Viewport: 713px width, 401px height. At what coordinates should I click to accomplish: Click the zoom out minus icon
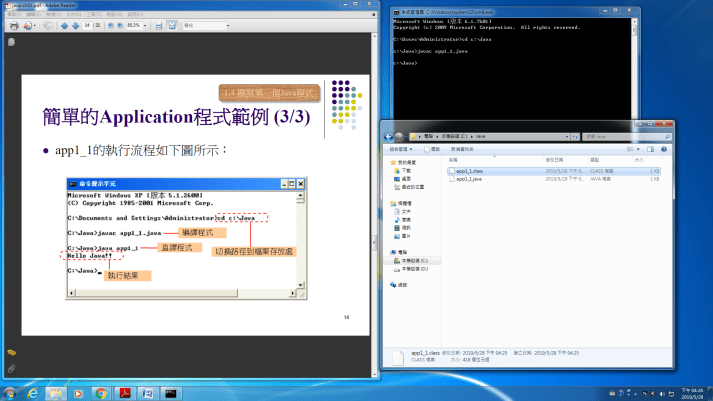coord(110,26)
